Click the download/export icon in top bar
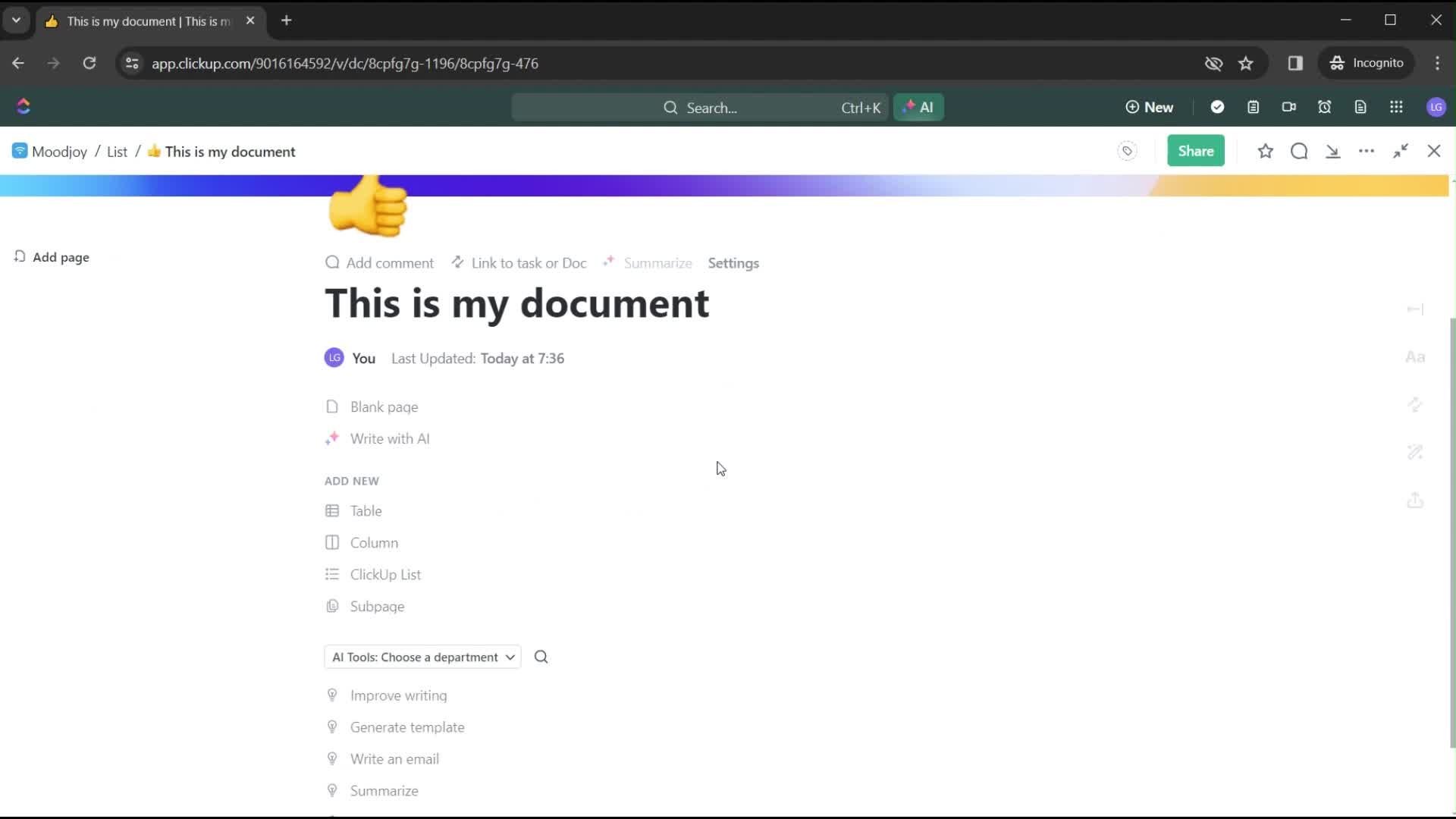 pyautogui.click(x=1334, y=151)
